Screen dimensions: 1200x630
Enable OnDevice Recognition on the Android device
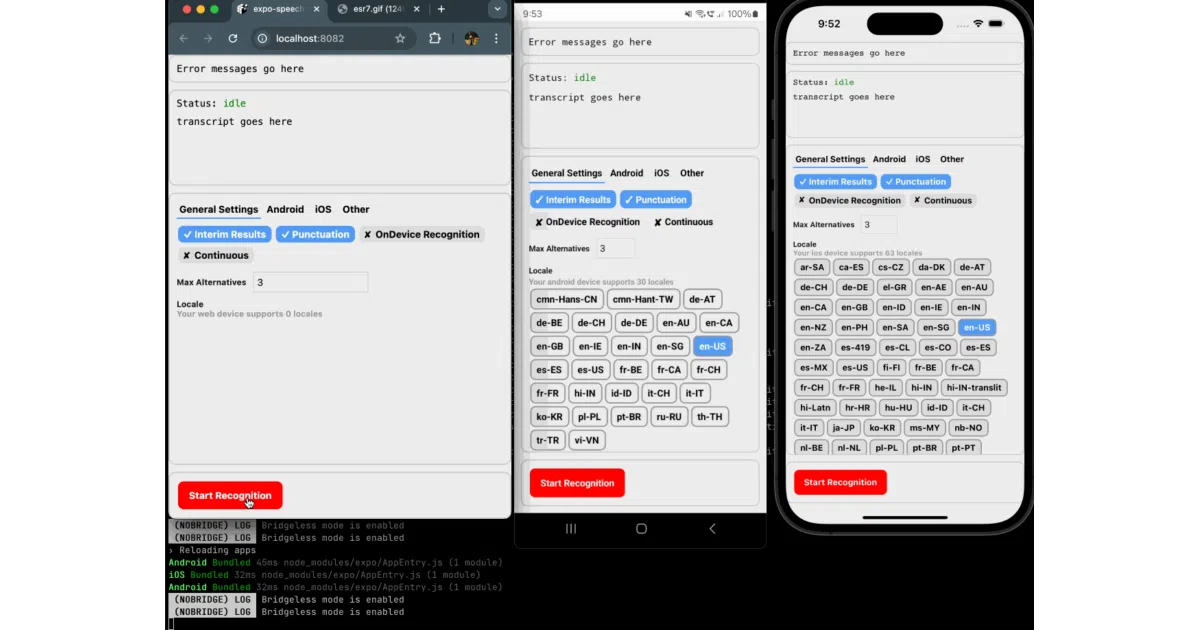587,222
